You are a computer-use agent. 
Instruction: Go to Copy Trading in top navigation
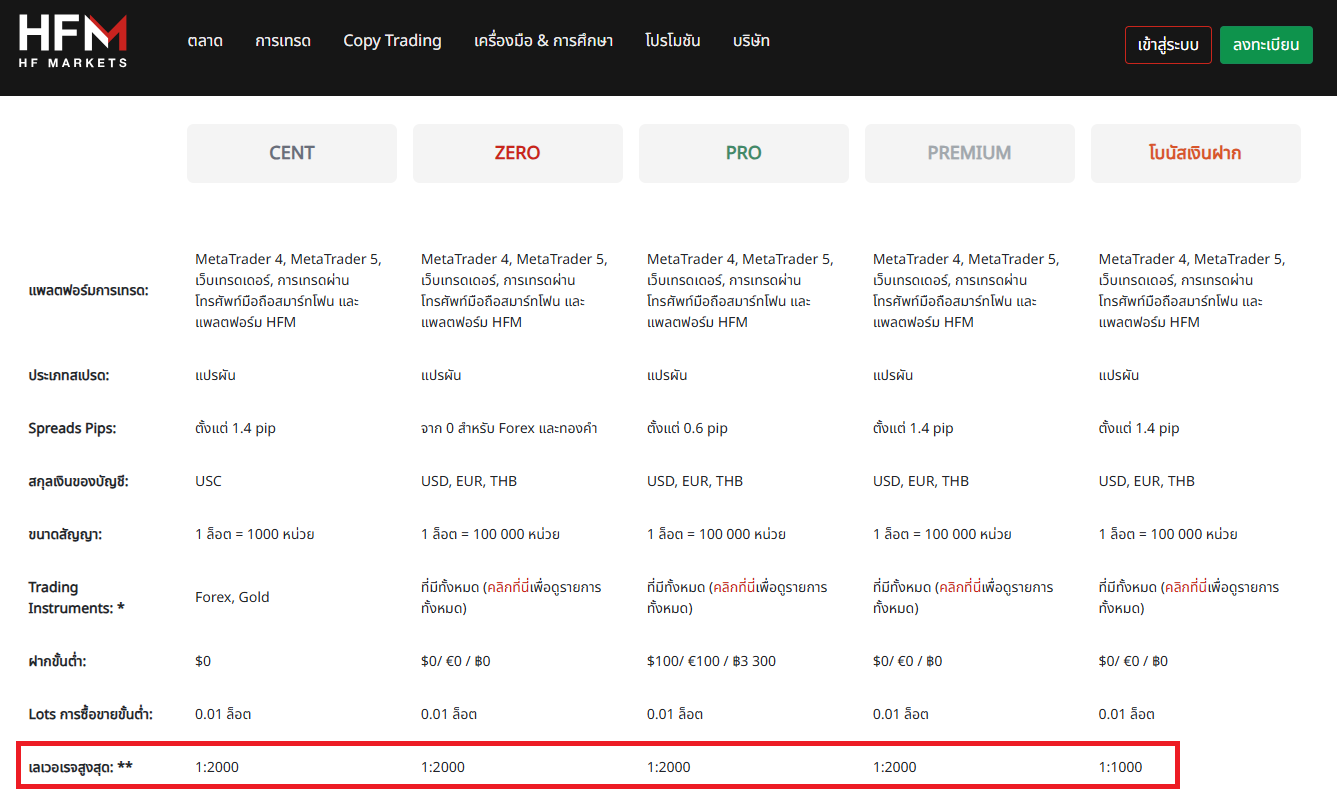tap(392, 41)
